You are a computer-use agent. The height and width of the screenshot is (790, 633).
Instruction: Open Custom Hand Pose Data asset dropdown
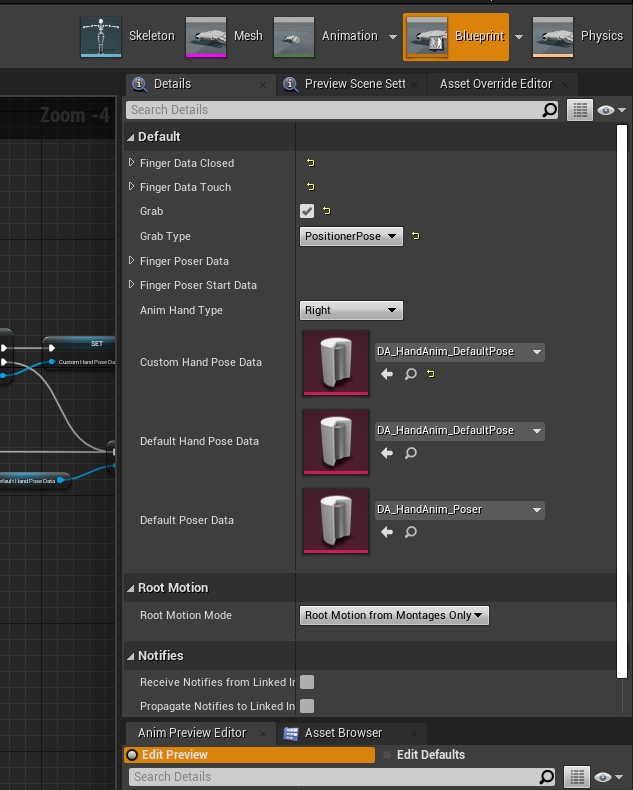coord(460,352)
